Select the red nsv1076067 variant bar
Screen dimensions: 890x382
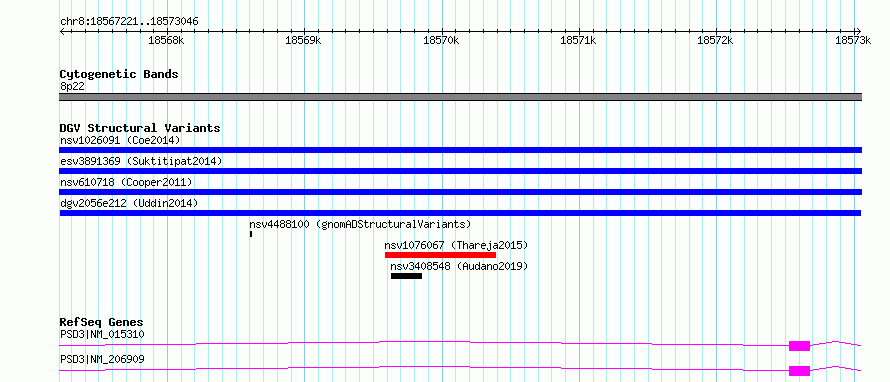pyautogui.click(x=440, y=255)
